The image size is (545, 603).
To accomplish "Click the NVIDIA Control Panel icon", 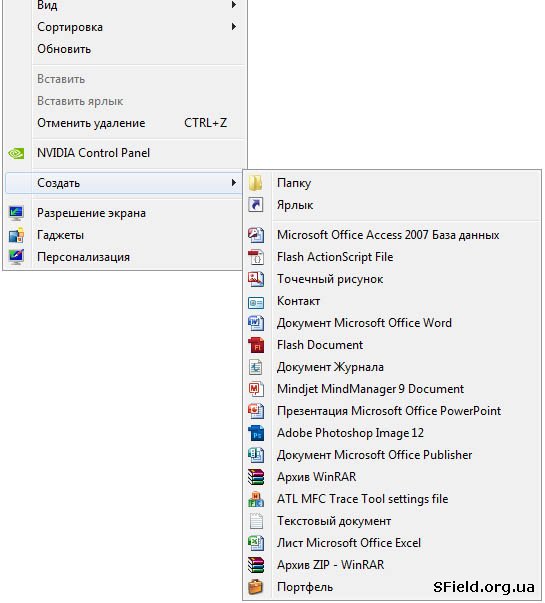I will click(x=16, y=153).
